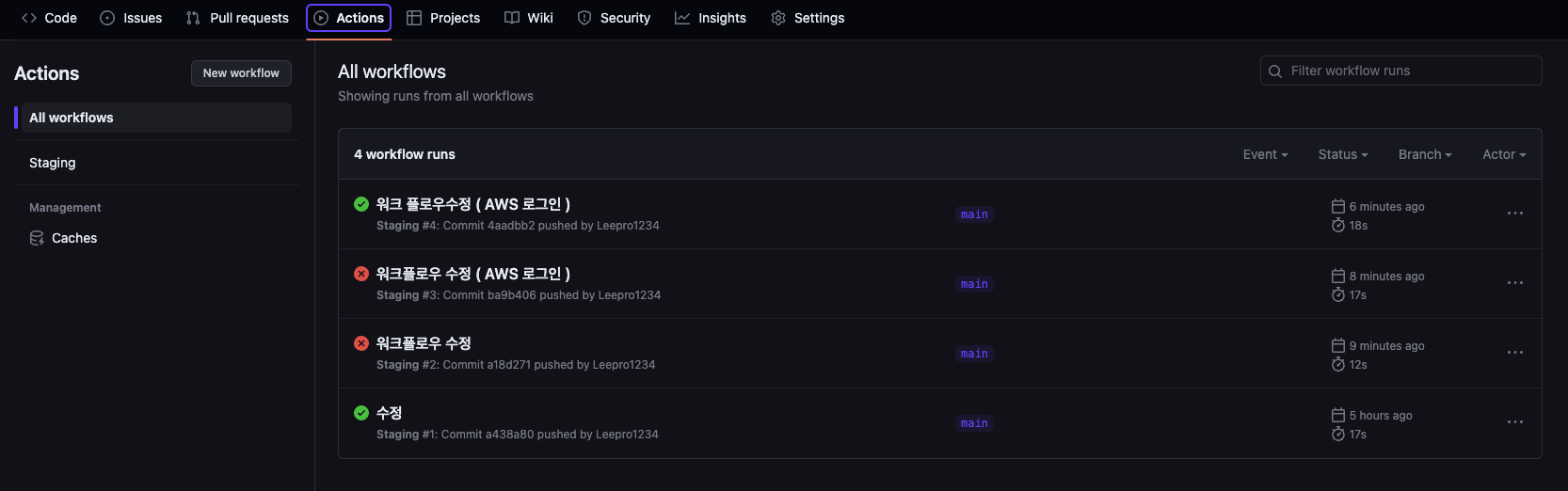Click the green success icon of Staging #4

pos(361,204)
